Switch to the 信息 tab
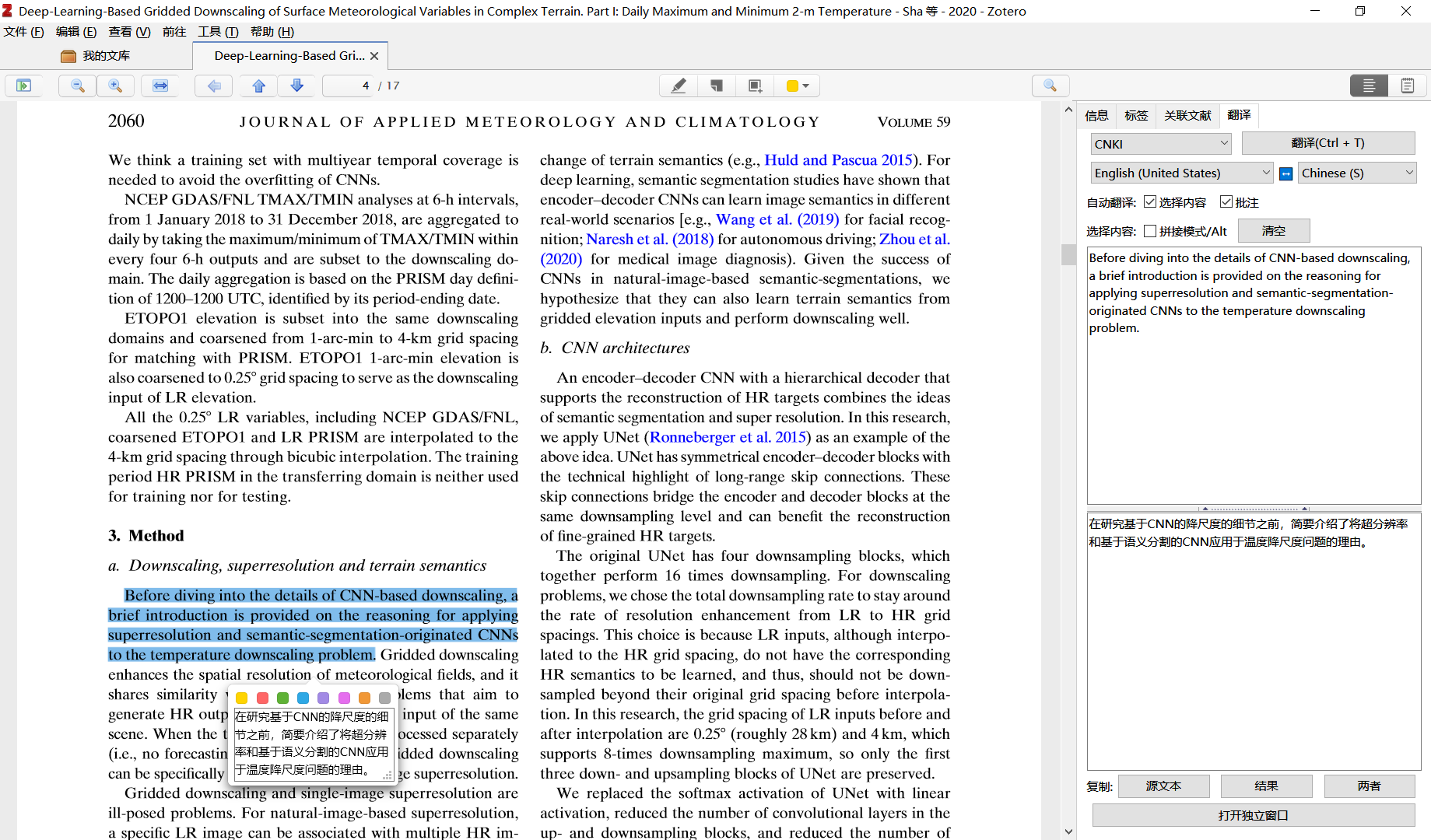This screenshot has height=840, width=1431. [x=1096, y=115]
